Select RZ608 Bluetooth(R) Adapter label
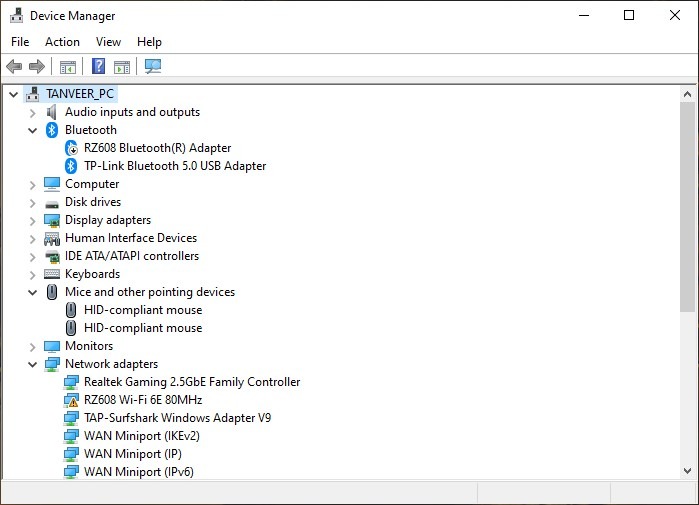Screen dimensions: 699x505 tap(158, 148)
